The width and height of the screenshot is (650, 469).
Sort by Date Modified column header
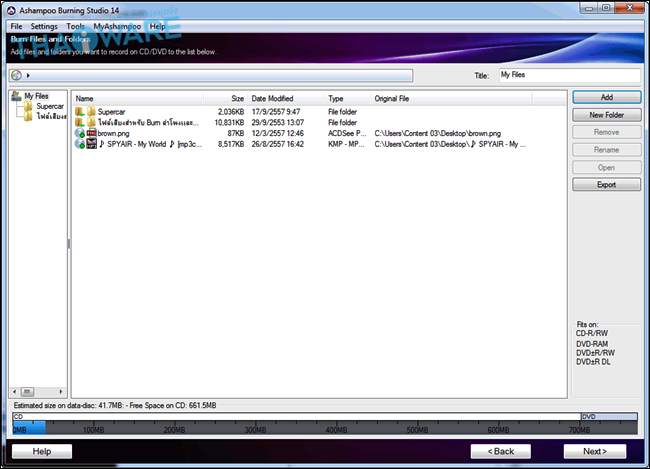coord(286,99)
